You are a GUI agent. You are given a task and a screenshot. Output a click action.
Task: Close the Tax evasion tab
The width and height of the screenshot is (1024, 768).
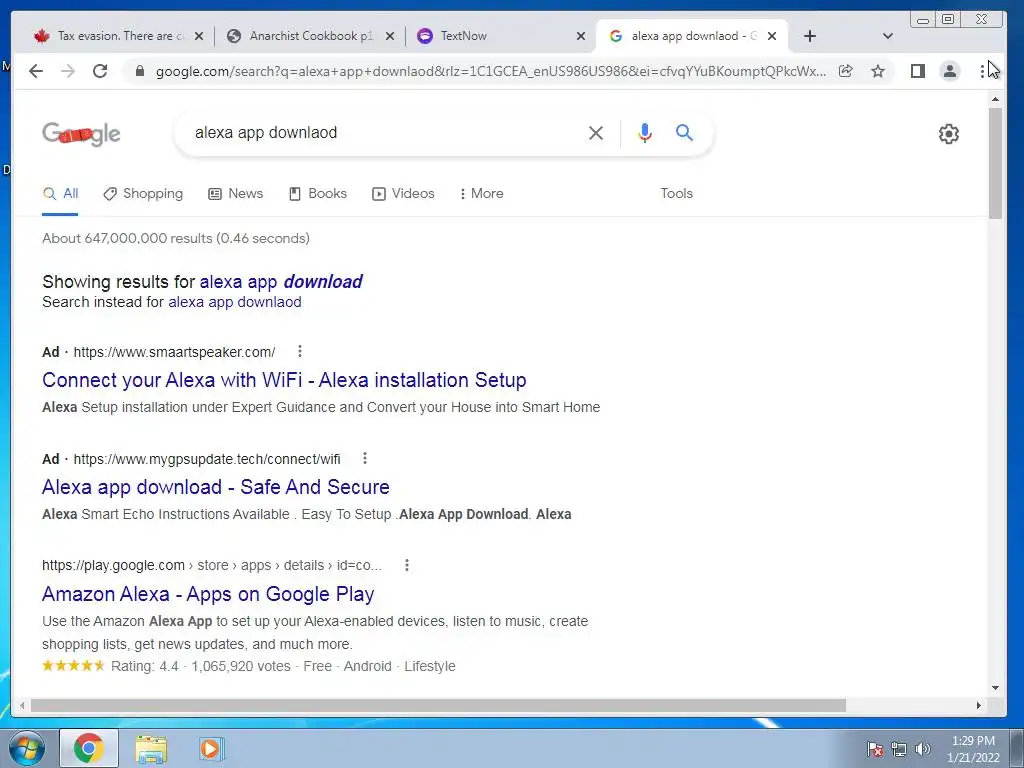pyautogui.click(x=199, y=36)
